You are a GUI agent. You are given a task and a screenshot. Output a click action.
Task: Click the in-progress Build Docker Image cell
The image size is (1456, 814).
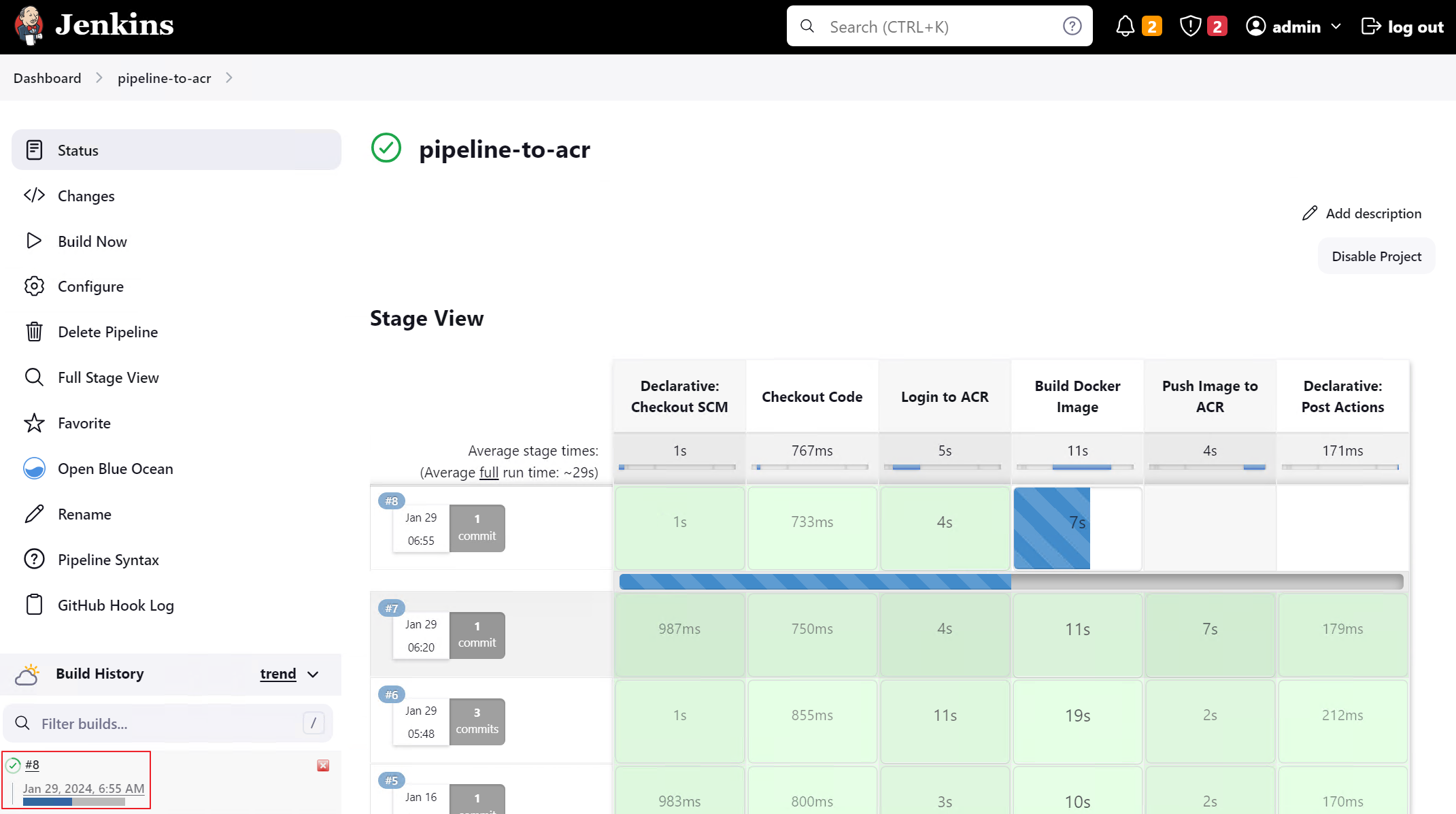point(1077,528)
